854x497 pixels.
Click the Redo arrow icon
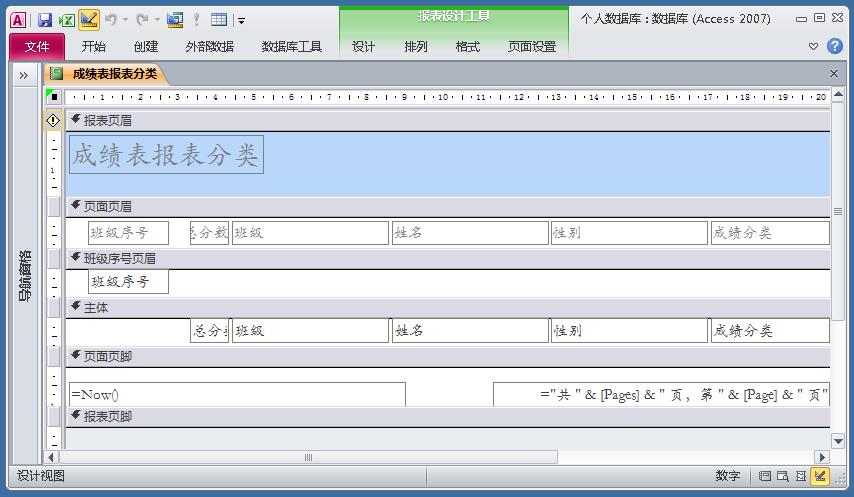click(142, 20)
